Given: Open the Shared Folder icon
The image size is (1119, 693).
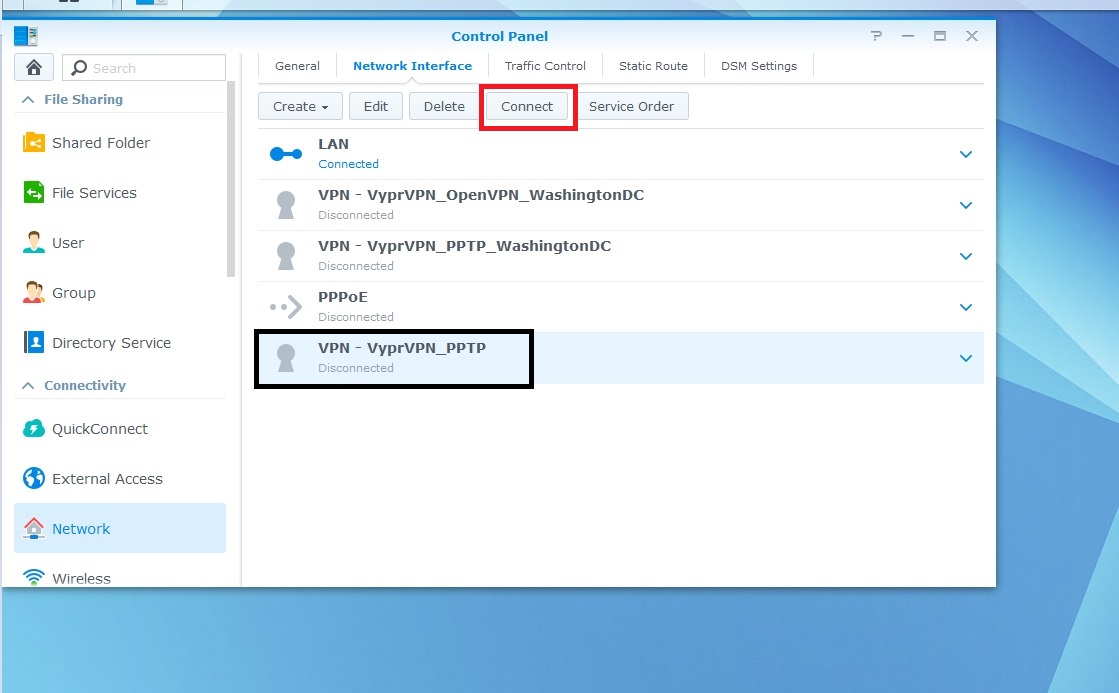Looking at the screenshot, I should click(x=34, y=143).
